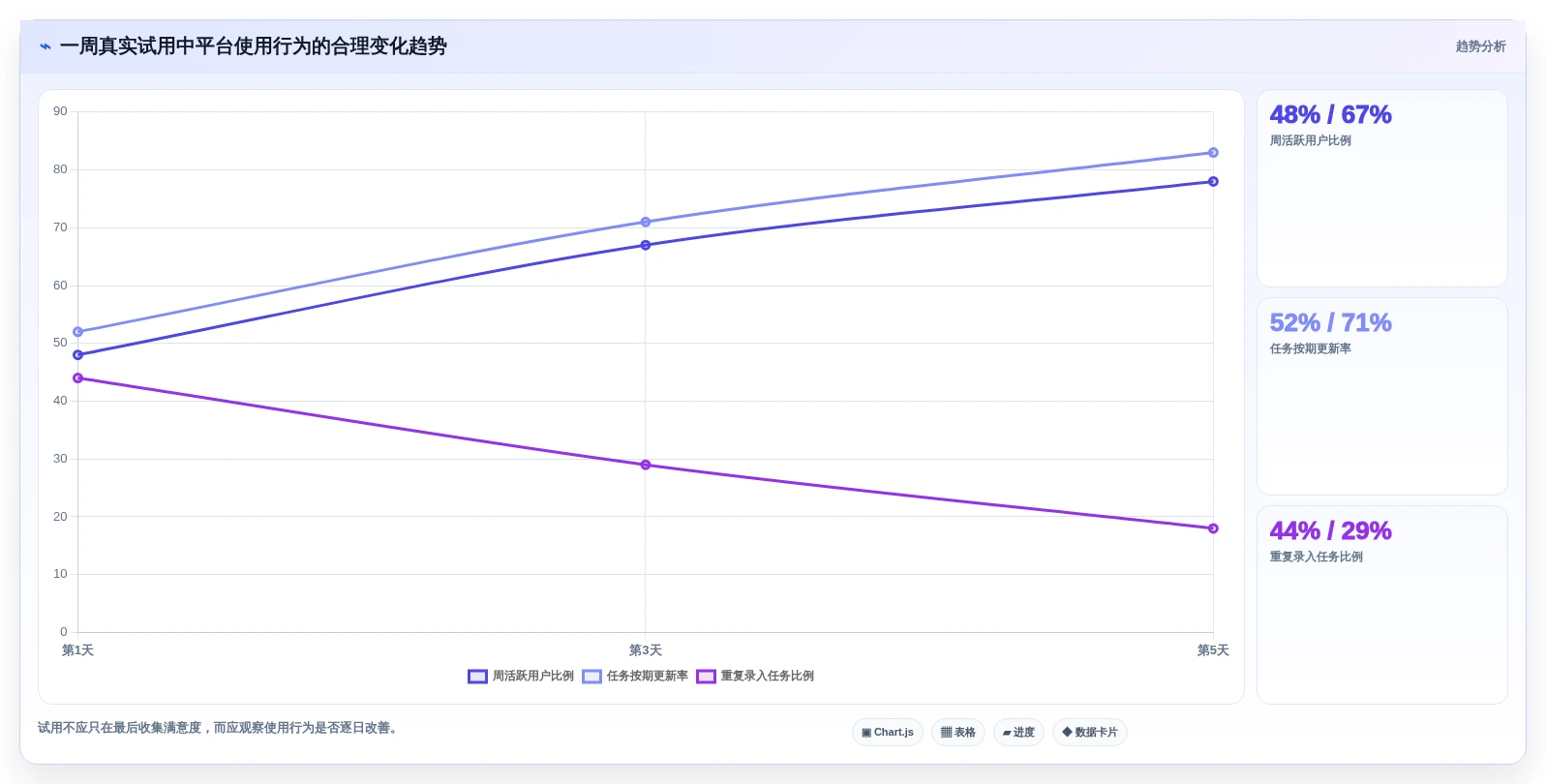Image resolution: width=1546 pixels, height=784 pixels.
Task: Toggle the 重复录入任务比例 legend item
Action: 755,677
